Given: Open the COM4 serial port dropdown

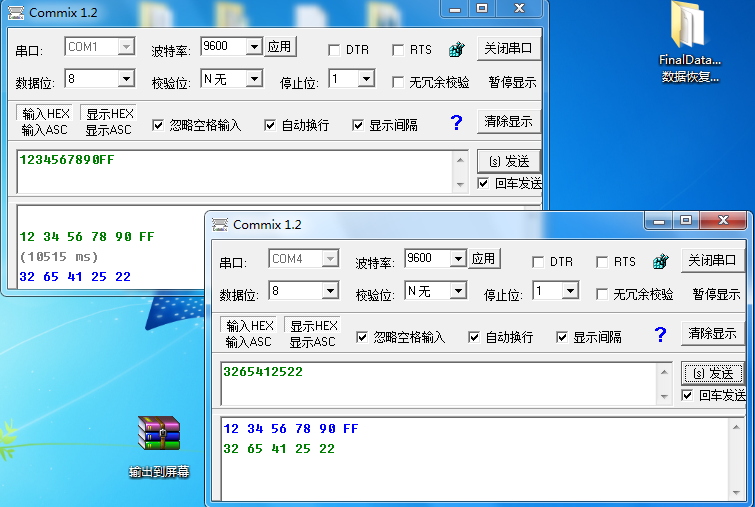Looking at the screenshot, I should (x=330, y=259).
